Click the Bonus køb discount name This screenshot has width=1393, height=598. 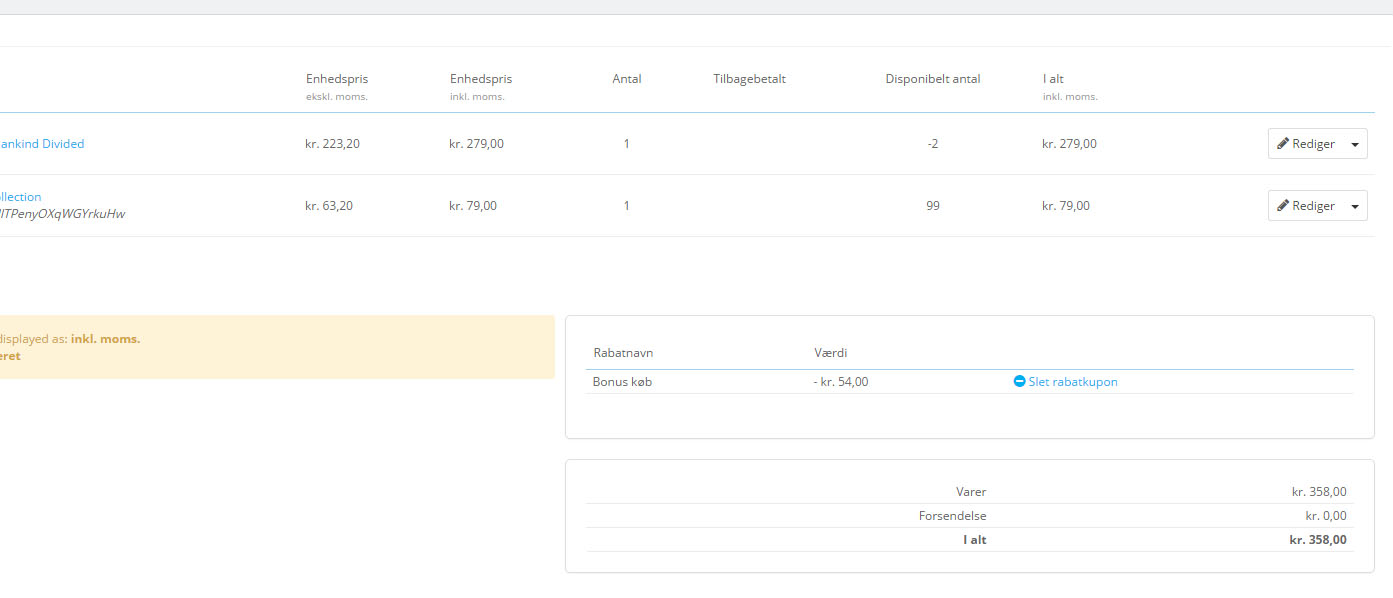(x=622, y=382)
